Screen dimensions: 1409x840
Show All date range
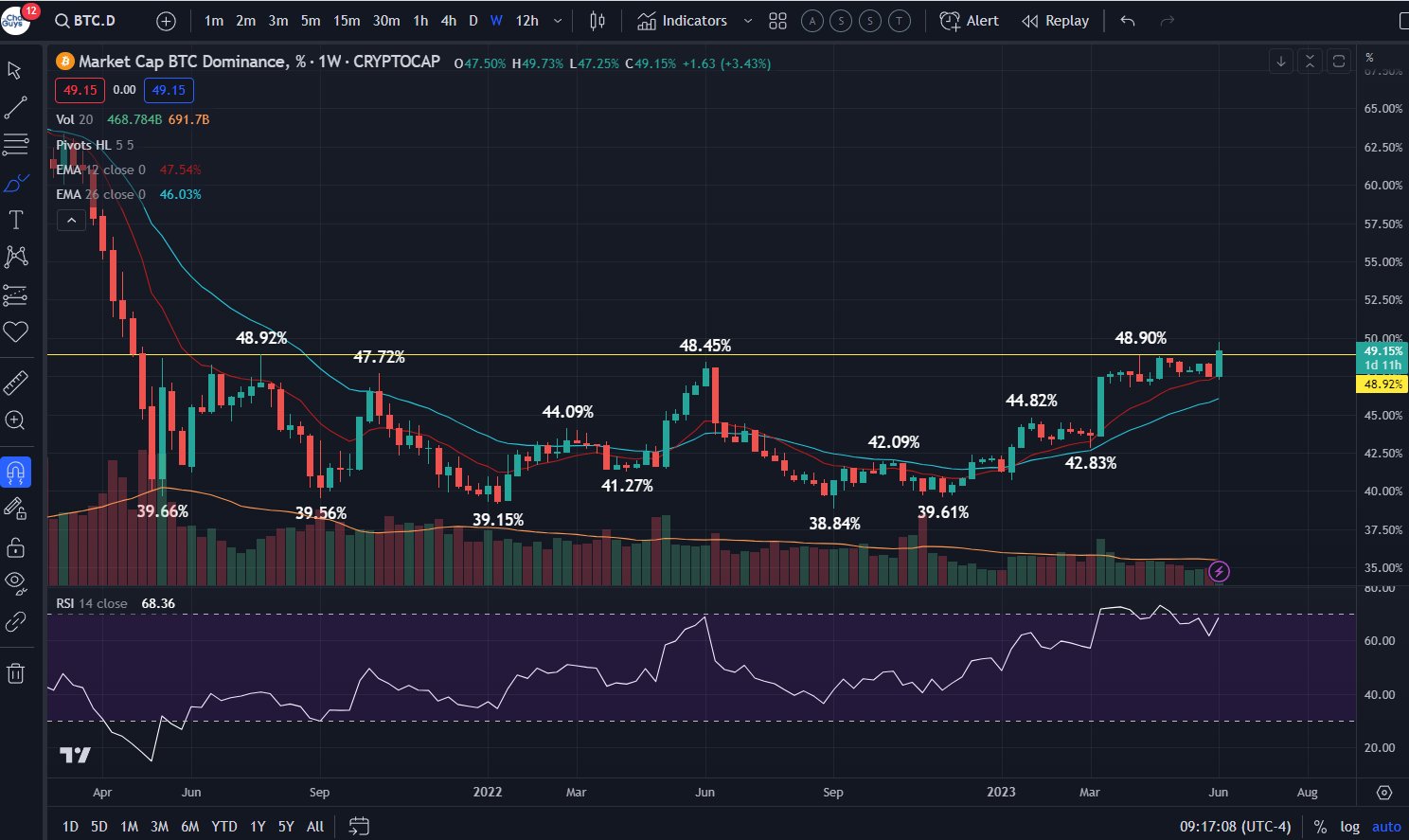tap(315, 826)
